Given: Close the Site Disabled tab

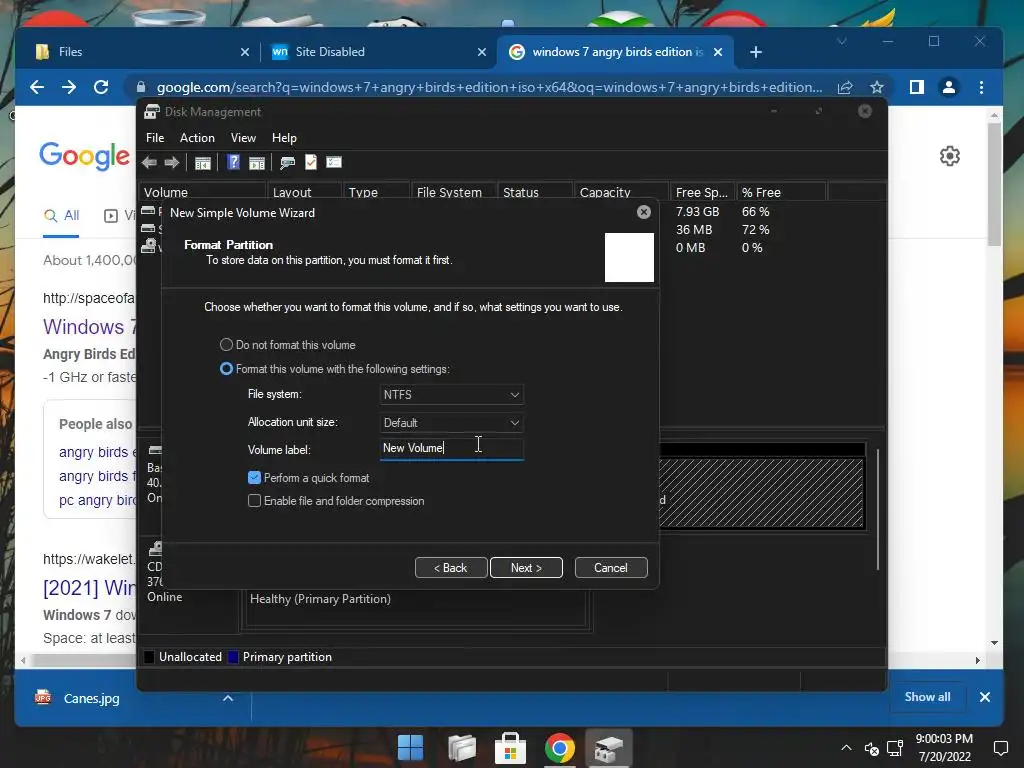Looking at the screenshot, I should [x=481, y=52].
